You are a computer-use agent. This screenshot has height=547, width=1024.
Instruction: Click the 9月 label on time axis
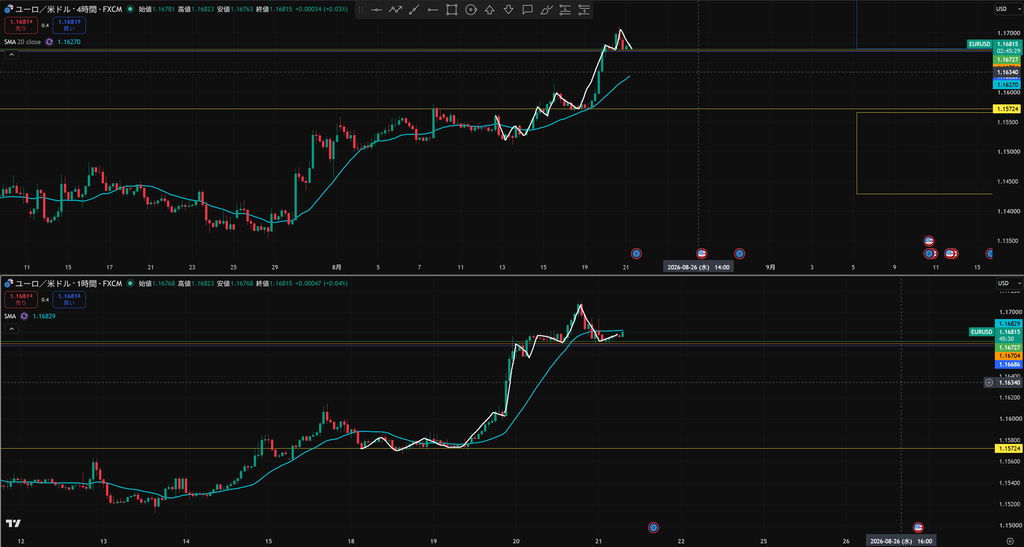[x=771, y=266]
